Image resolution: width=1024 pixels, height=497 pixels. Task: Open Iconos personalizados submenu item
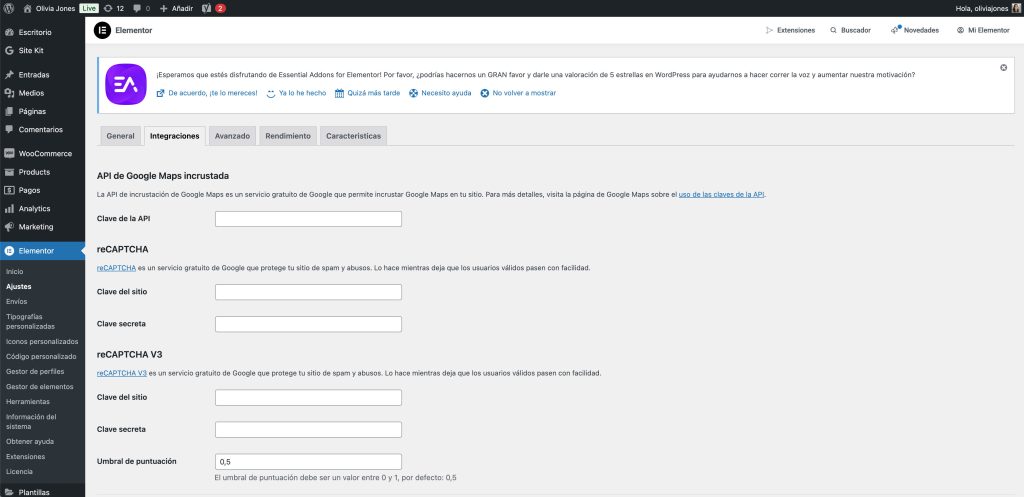(x=42, y=342)
